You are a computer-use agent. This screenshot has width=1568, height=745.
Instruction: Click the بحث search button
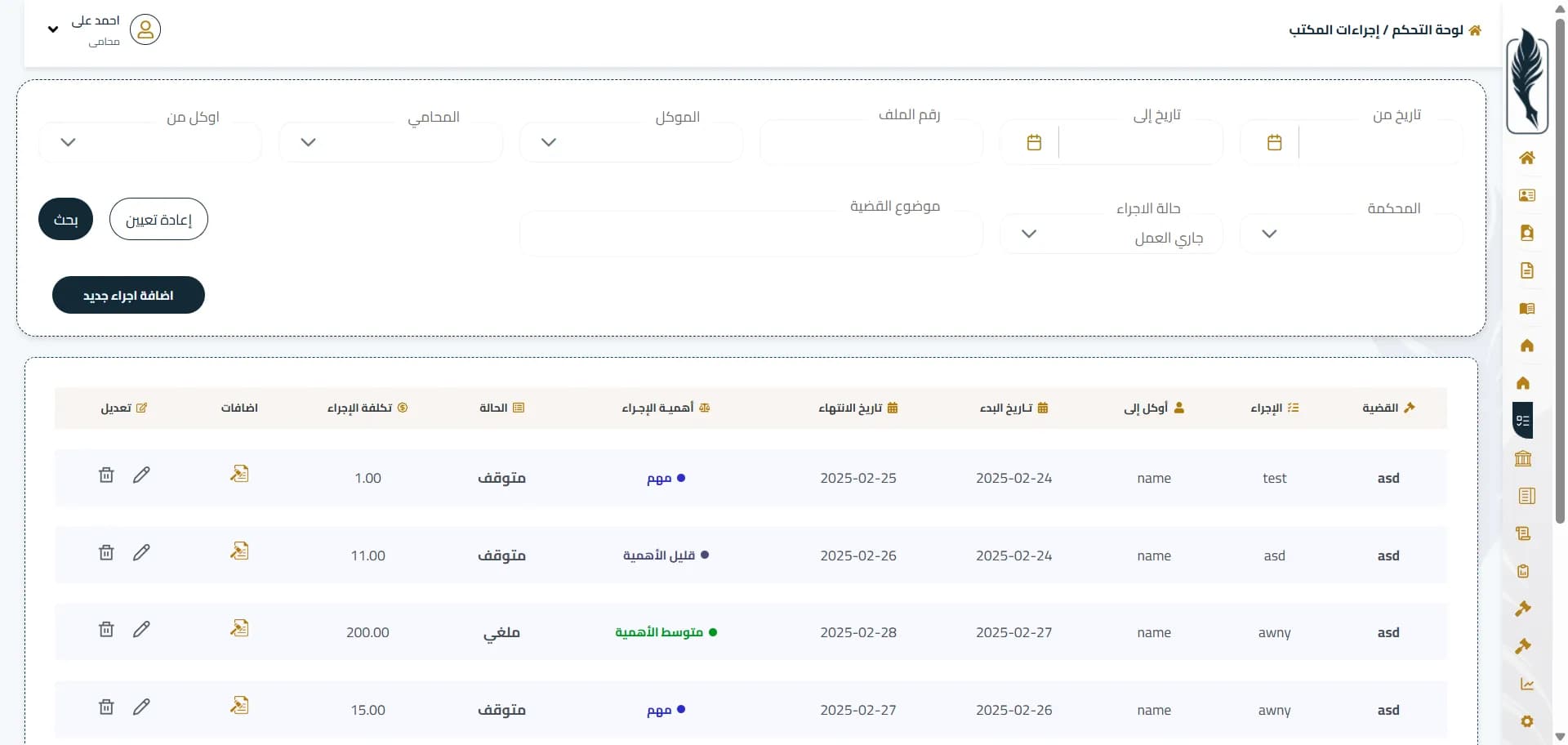point(66,219)
